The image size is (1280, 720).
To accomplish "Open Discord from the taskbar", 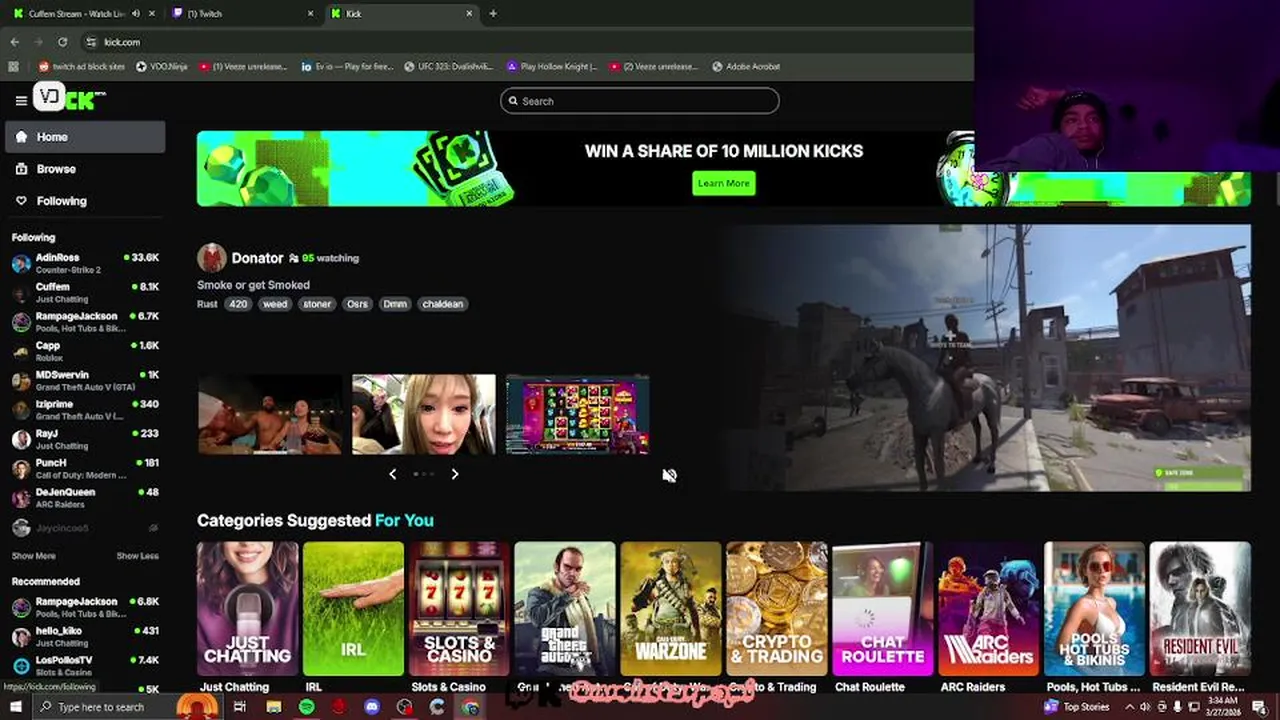I will point(372,707).
